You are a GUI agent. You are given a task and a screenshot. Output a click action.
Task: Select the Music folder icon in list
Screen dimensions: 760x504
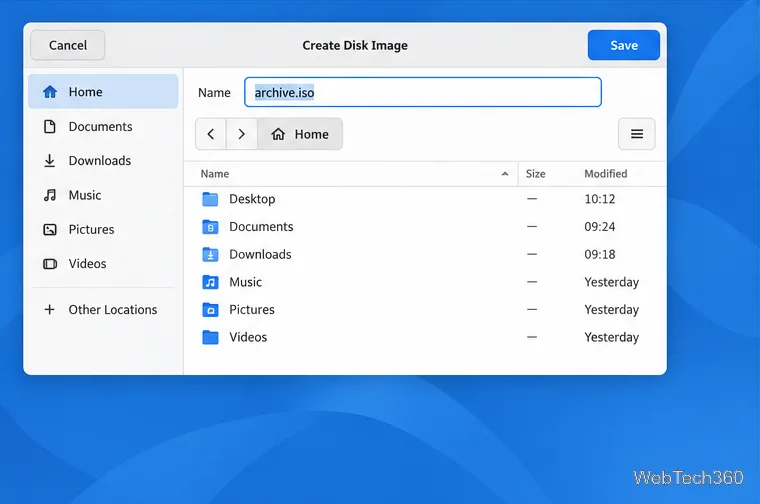pos(210,282)
